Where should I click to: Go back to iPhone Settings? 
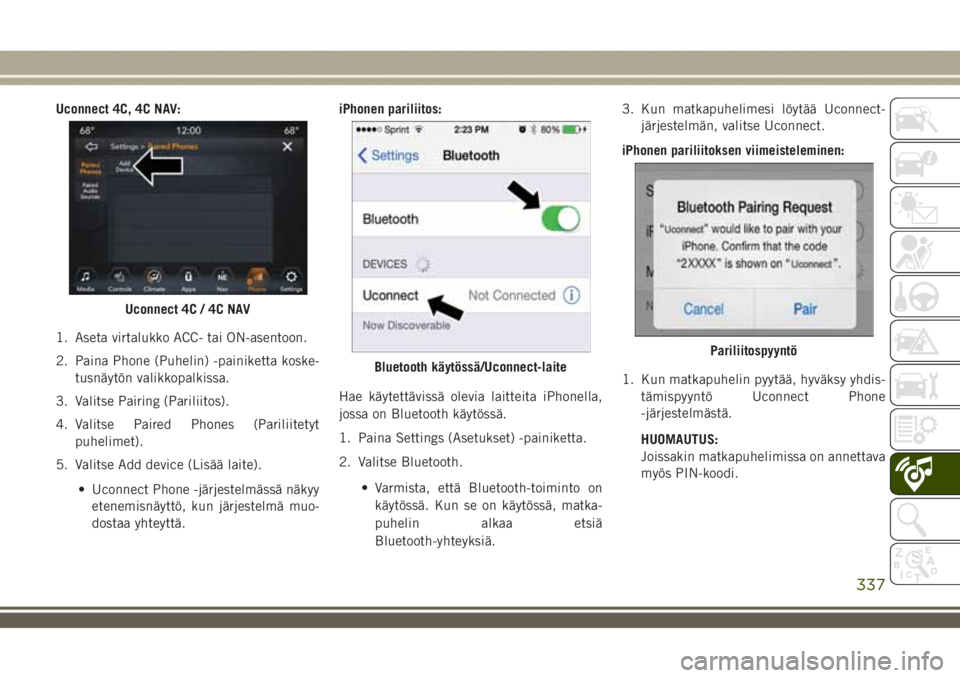coord(388,156)
